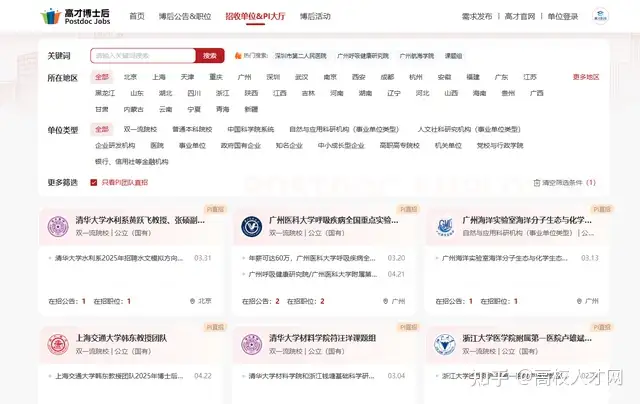Click the red 搜索 button
The image size is (640, 404).
click(208, 56)
